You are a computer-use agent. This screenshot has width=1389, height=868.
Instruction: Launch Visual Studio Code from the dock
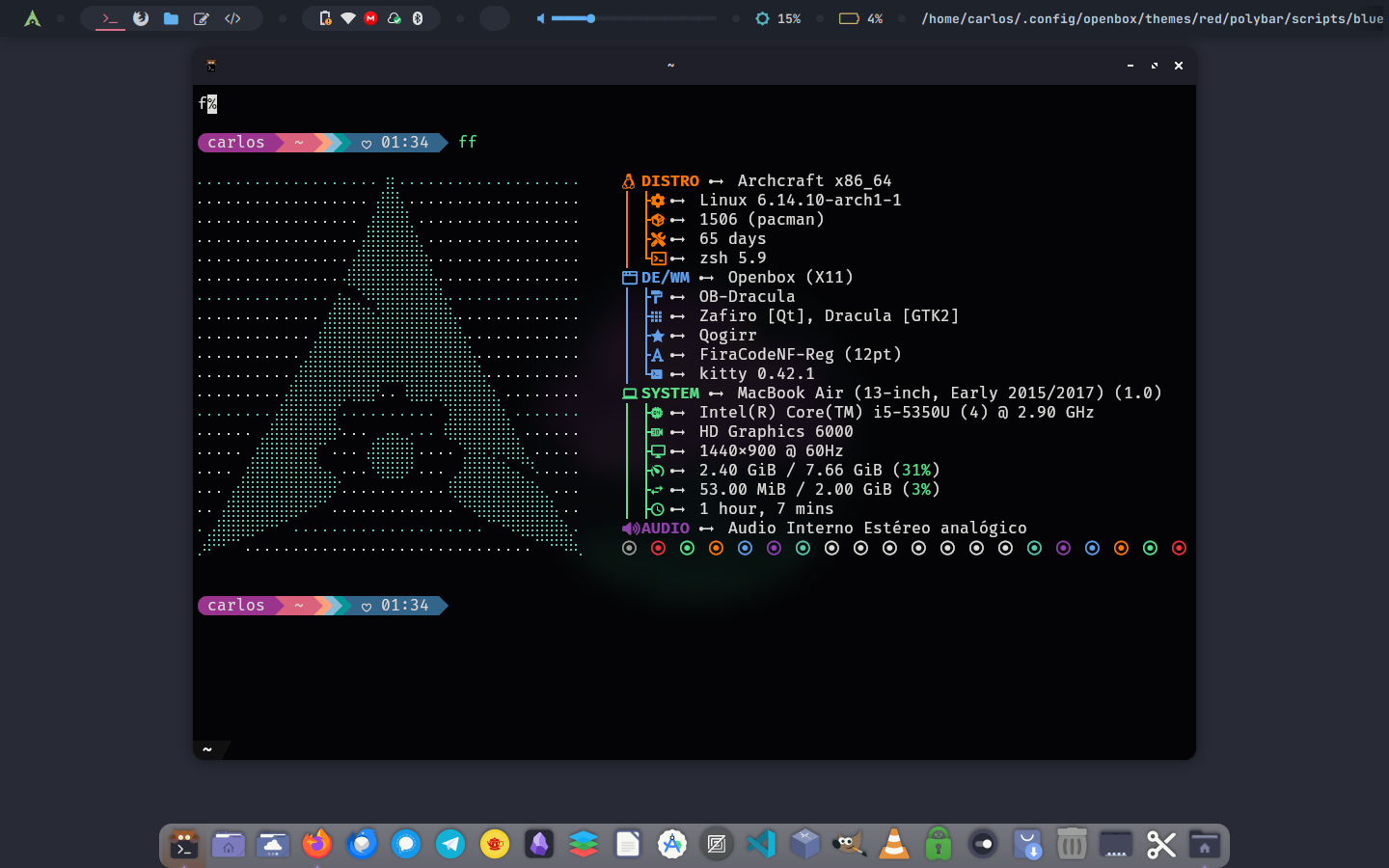pyautogui.click(x=761, y=845)
